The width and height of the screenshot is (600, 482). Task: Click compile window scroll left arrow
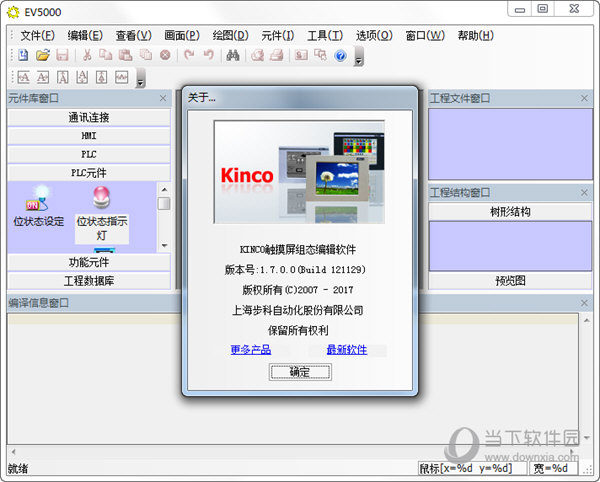(x=13, y=452)
